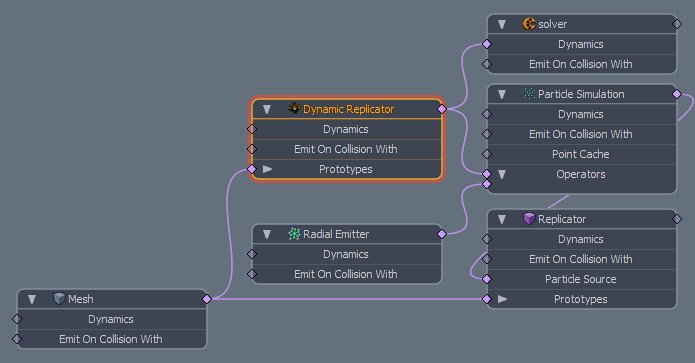The width and height of the screenshot is (695, 363).
Task: Collapse the solver node
Action: tap(502, 24)
